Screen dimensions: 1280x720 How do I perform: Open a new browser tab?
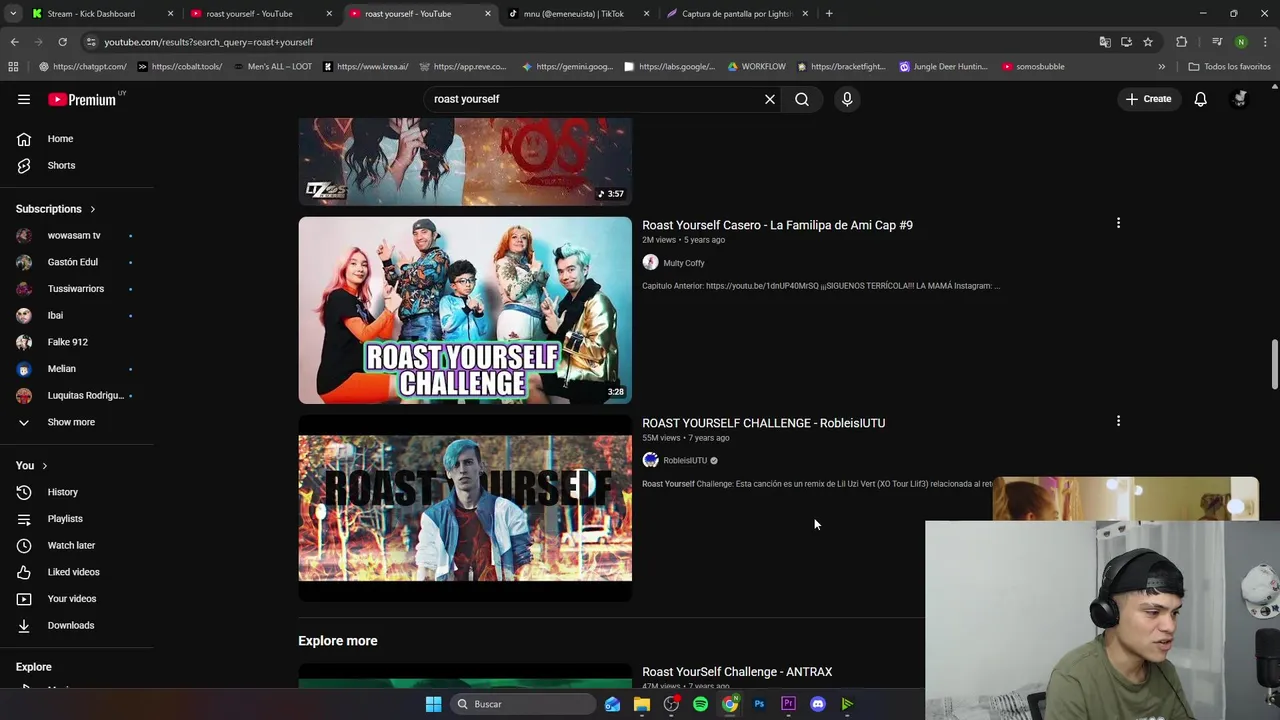pos(829,14)
